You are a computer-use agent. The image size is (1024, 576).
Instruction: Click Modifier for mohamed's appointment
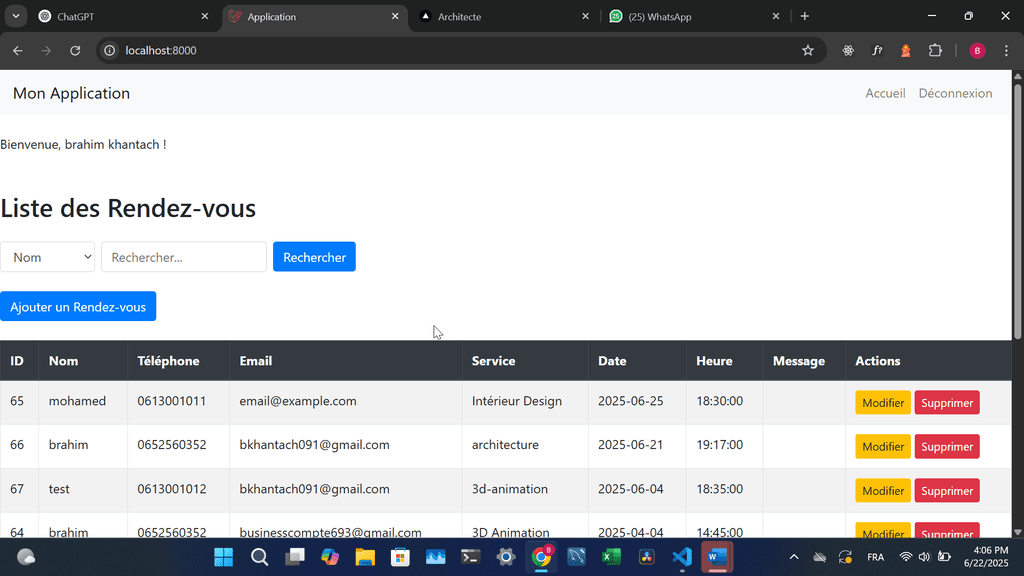883,403
